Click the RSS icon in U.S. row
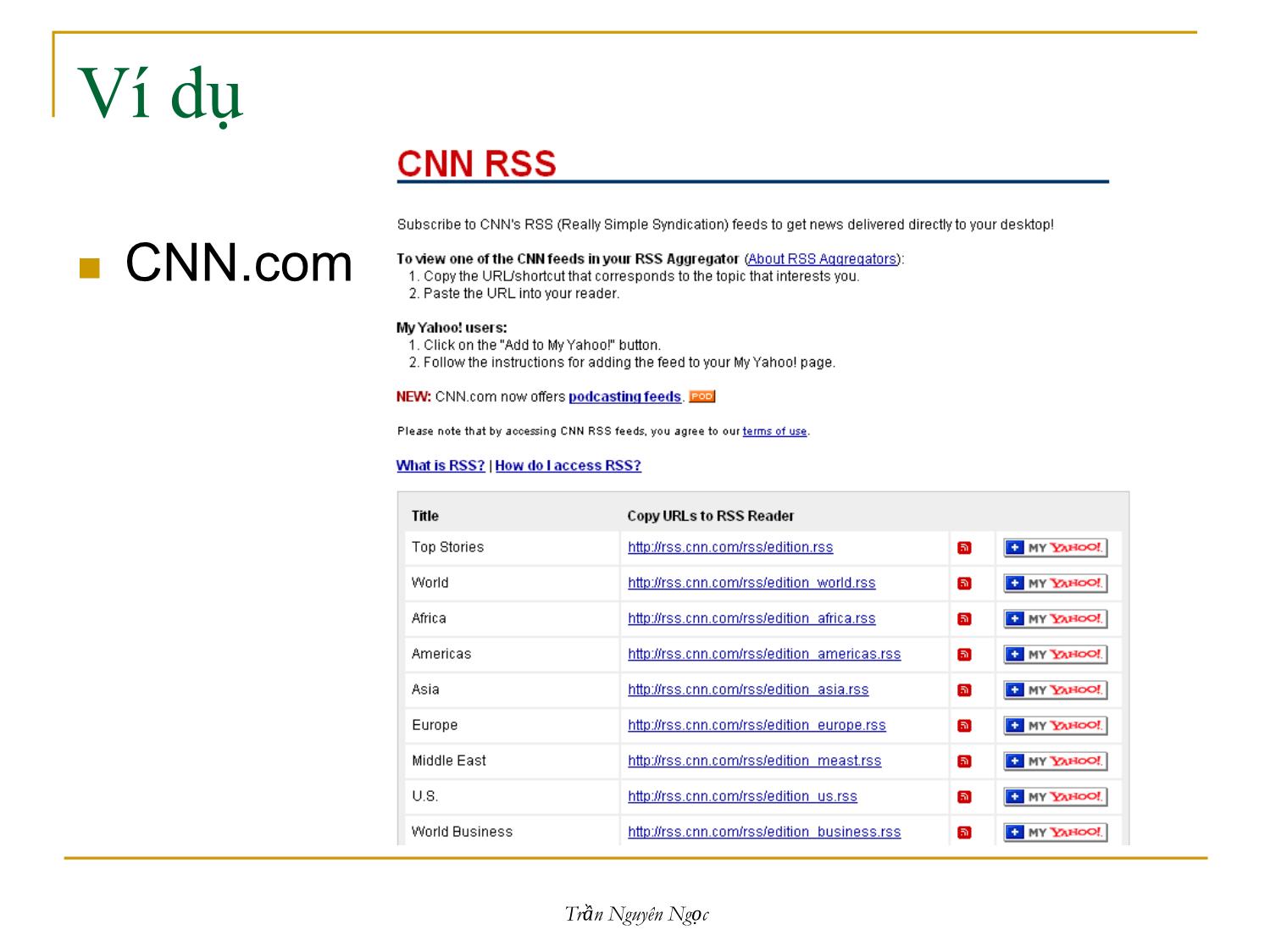Viewport: 1270px width, 952px height. 964,797
